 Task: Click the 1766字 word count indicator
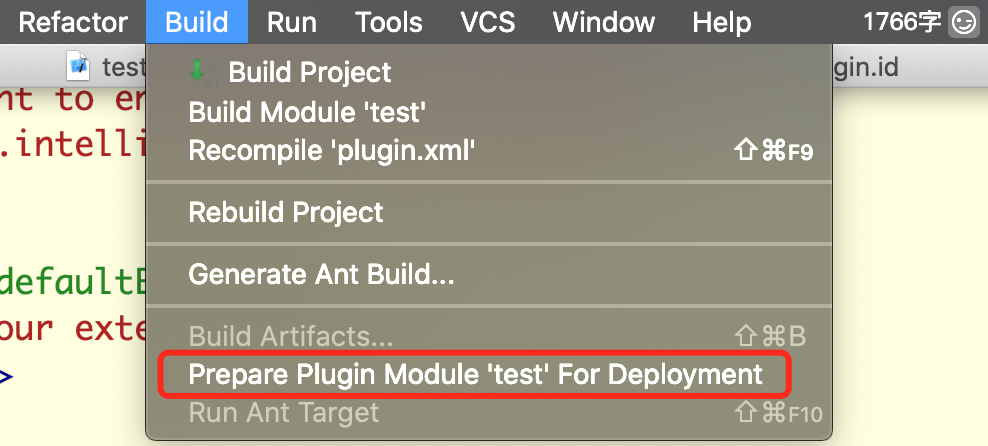click(902, 23)
